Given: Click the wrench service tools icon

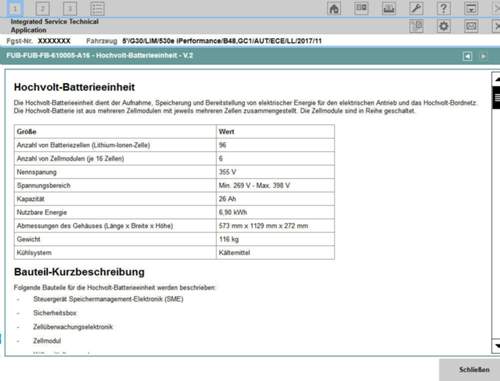Looking at the screenshot, I should (x=416, y=8).
